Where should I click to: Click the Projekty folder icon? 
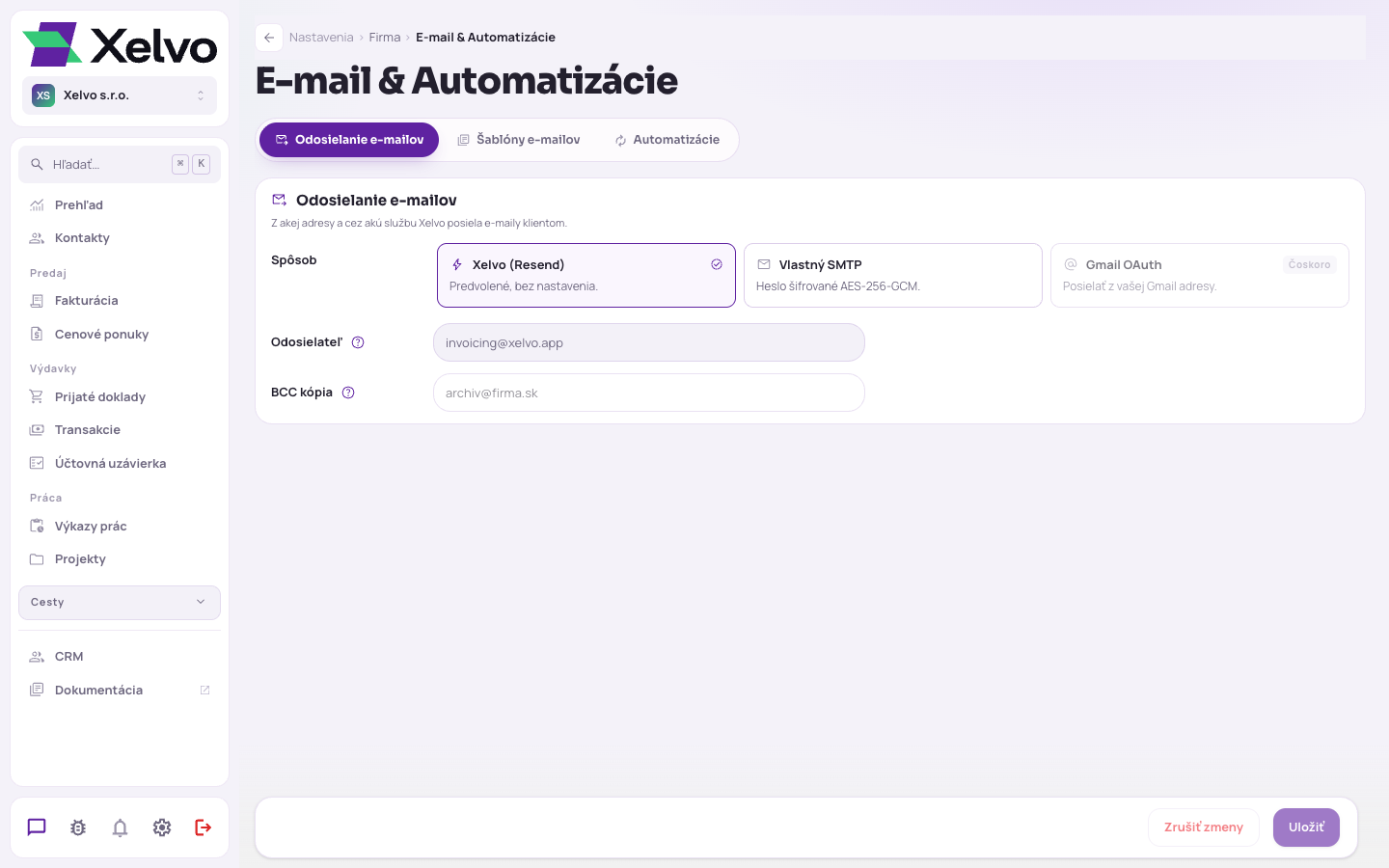(x=37, y=559)
